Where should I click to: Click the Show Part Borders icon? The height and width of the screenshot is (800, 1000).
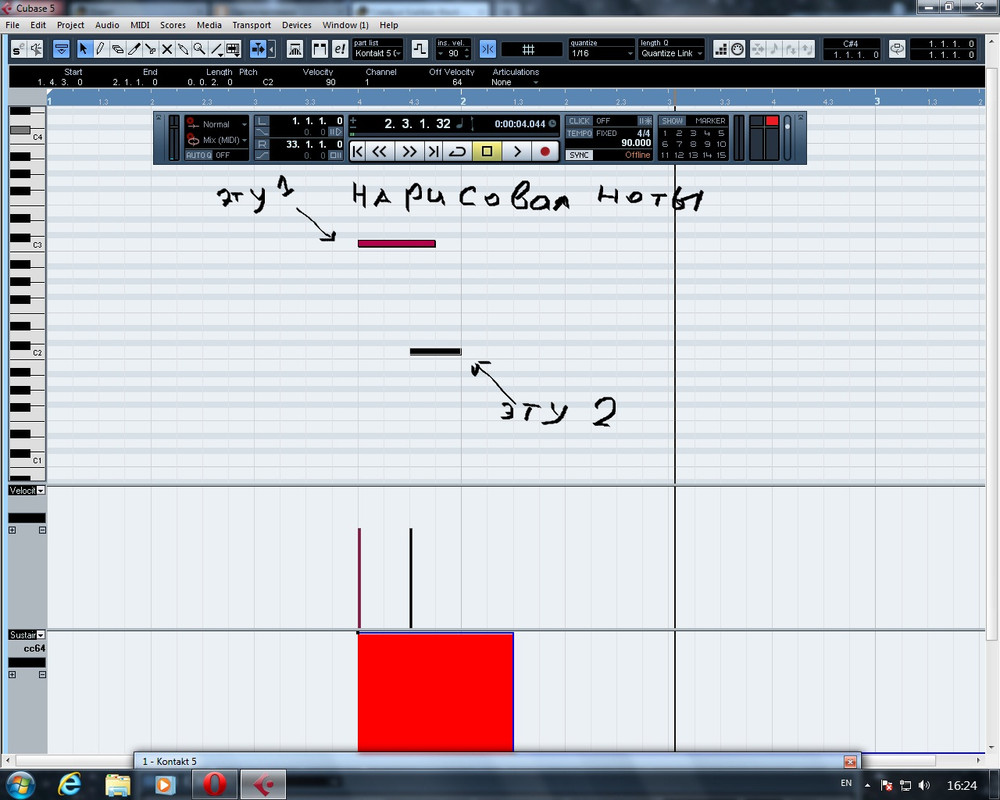click(295, 49)
